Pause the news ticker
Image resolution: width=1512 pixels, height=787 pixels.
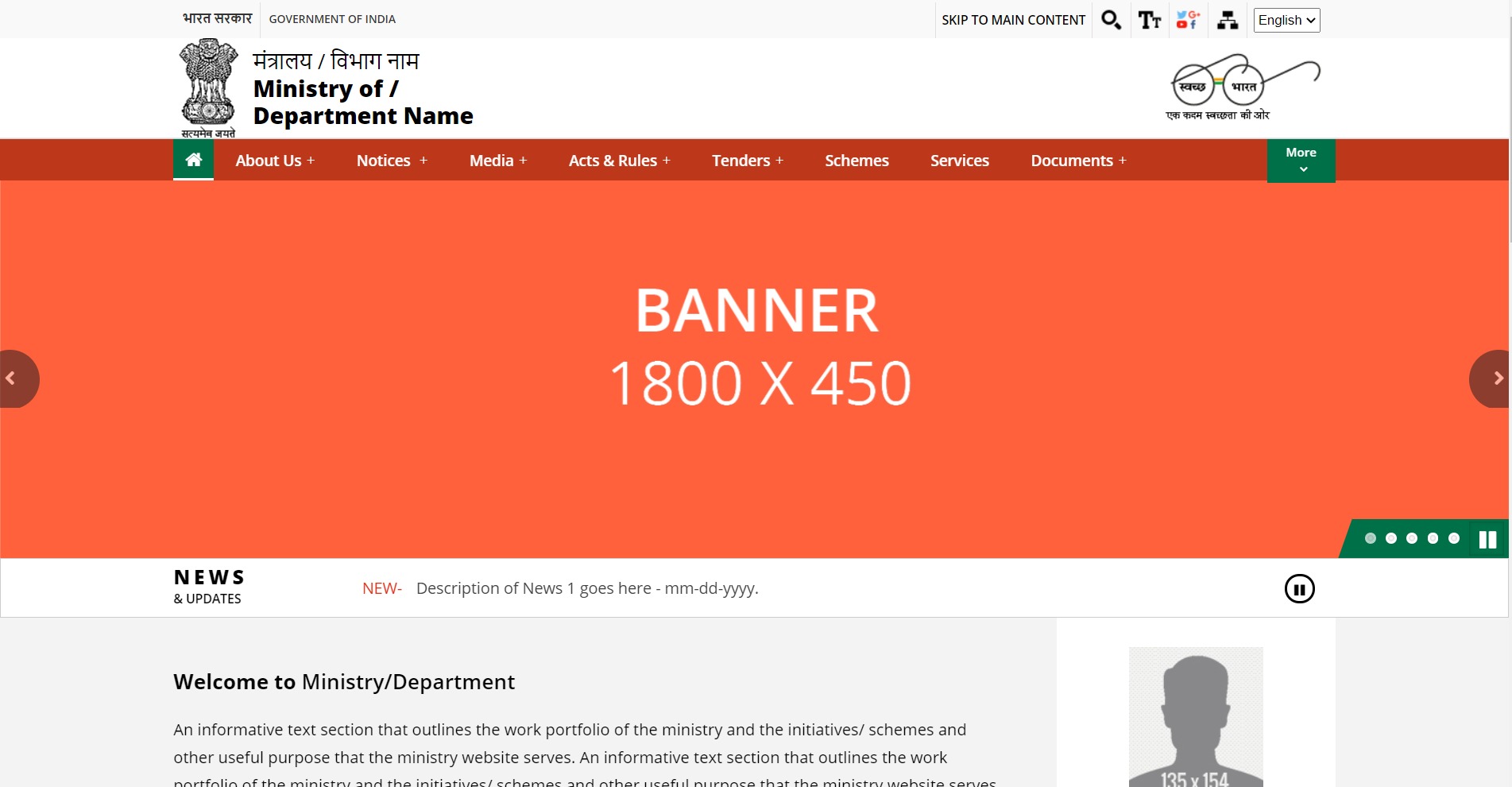click(x=1299, y=589)
